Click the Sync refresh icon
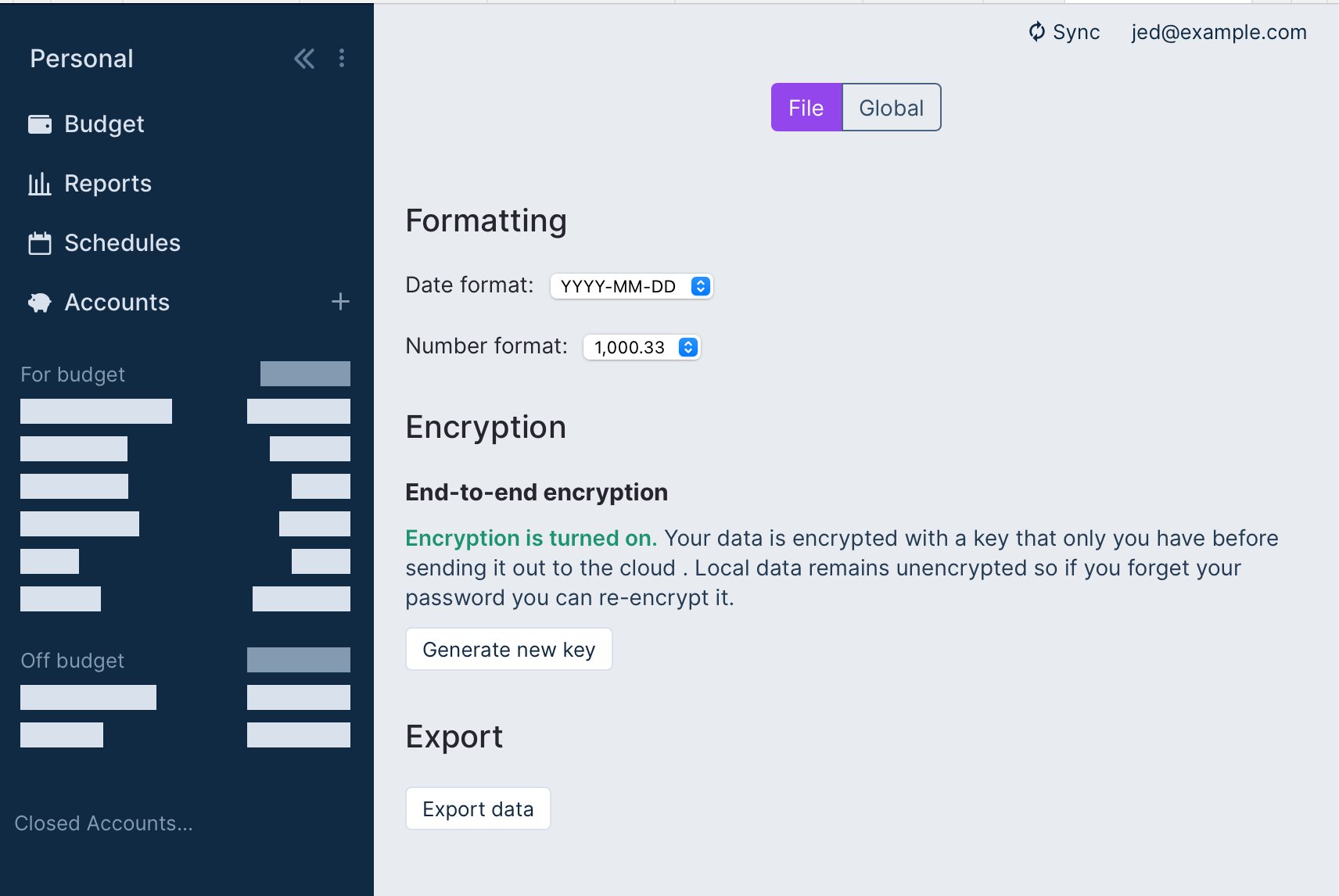 coord(1037,32)
